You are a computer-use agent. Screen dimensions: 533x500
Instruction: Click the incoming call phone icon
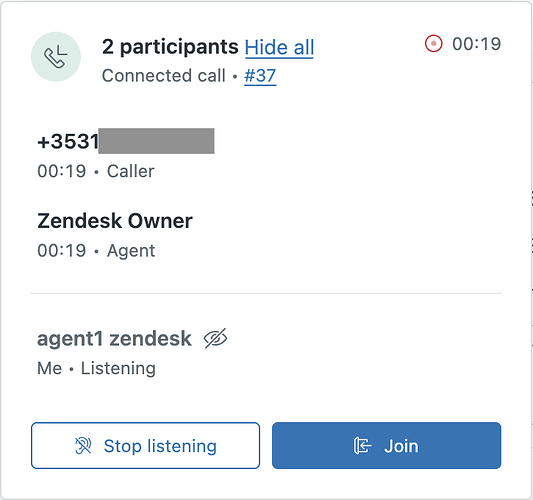click(x=56, y=57)
